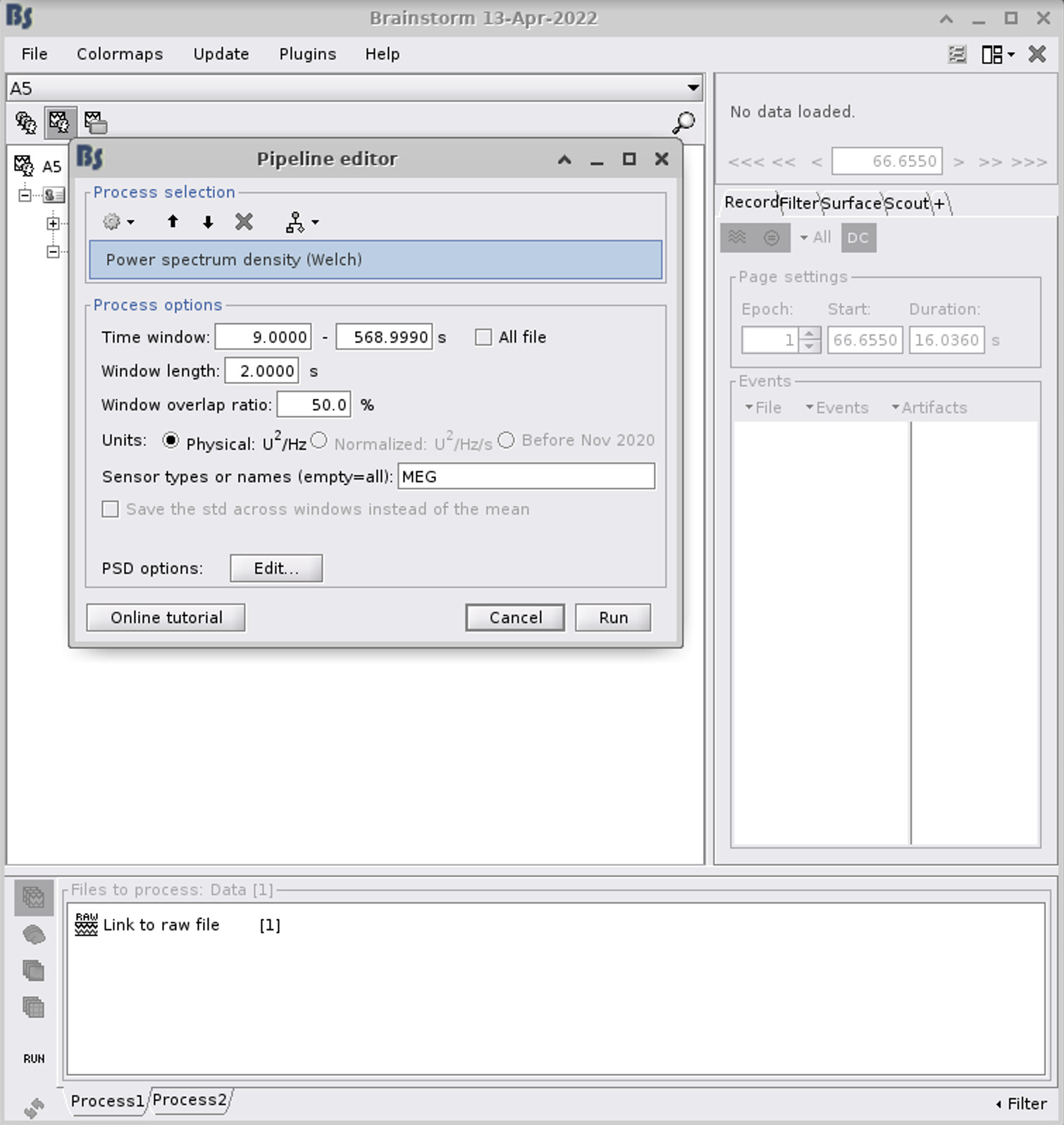Collapse the lowest minus-marked tree node
The width and height of the screenshot is (1064, 1125).
[53, 252]
